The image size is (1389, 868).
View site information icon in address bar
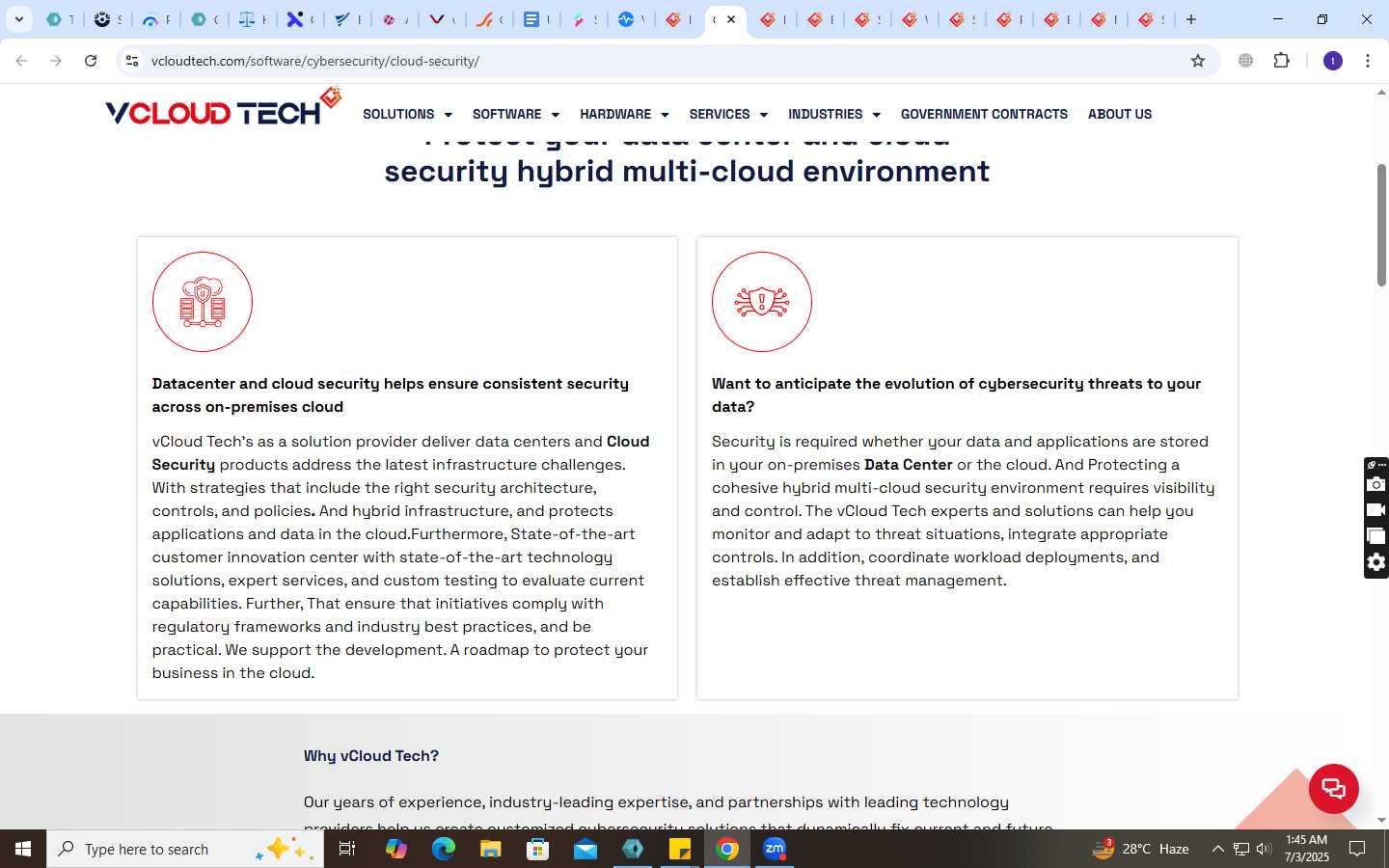click(x=132, y=61)
